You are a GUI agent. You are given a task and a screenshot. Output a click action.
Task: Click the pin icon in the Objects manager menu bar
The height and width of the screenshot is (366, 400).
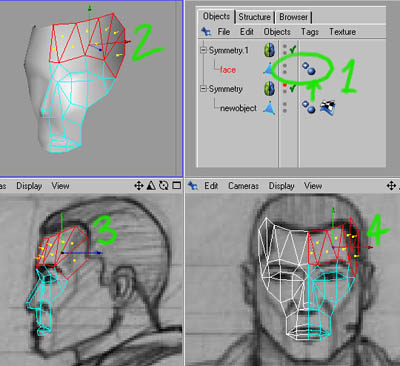click(x=206, y=32)
